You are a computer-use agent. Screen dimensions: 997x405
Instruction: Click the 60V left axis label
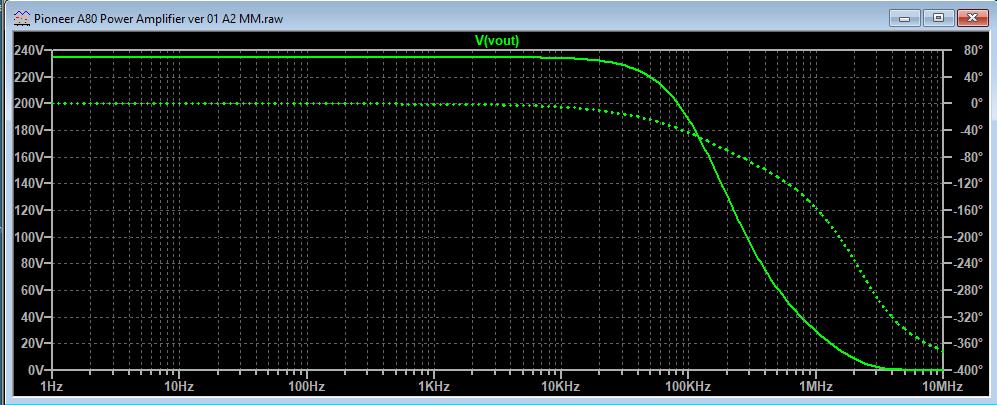pyautogui.click(x=32, y=290)
